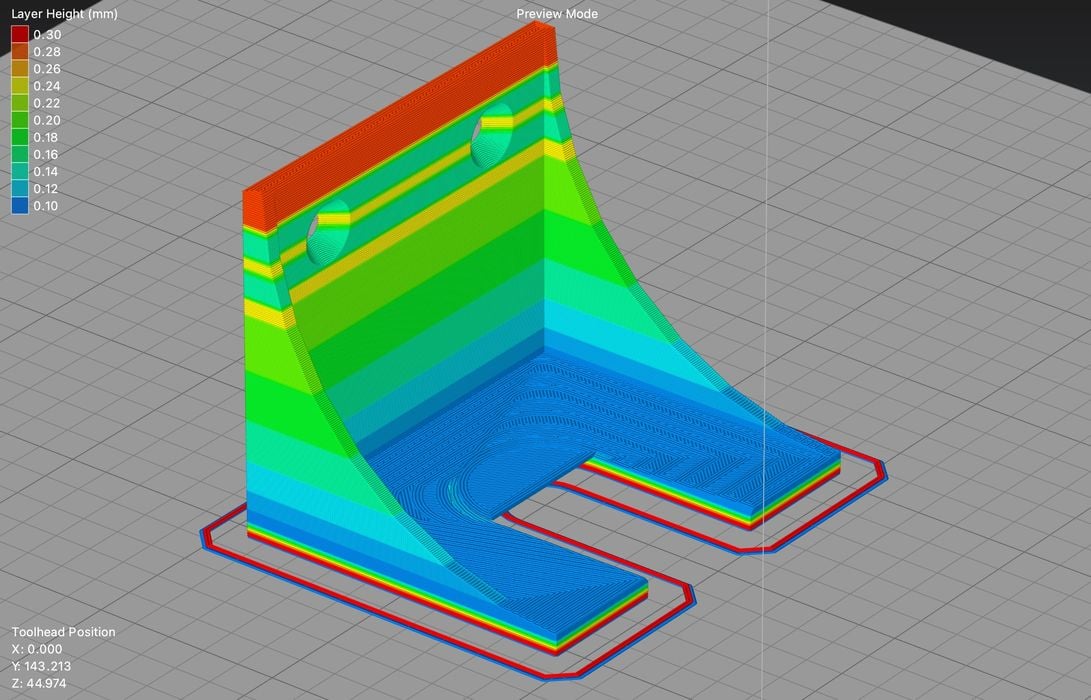
Task: Select the 0.22 mm layer height swatch
Action: point(19,104)
